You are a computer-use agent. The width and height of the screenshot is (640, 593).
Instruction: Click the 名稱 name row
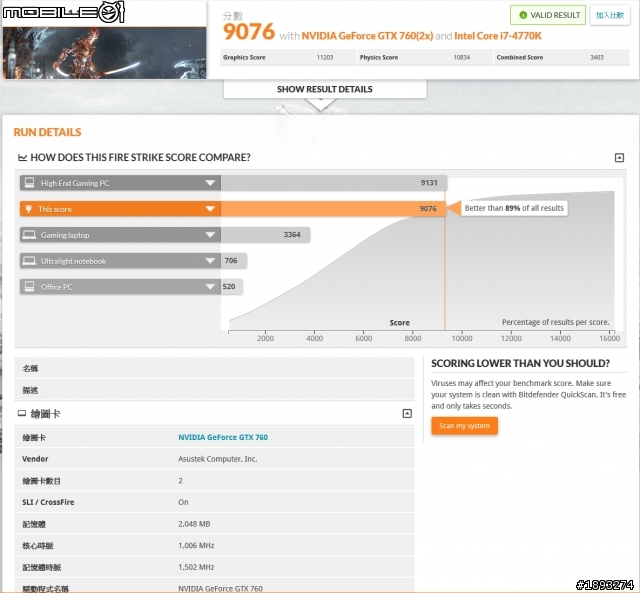(x=215, y=368)
